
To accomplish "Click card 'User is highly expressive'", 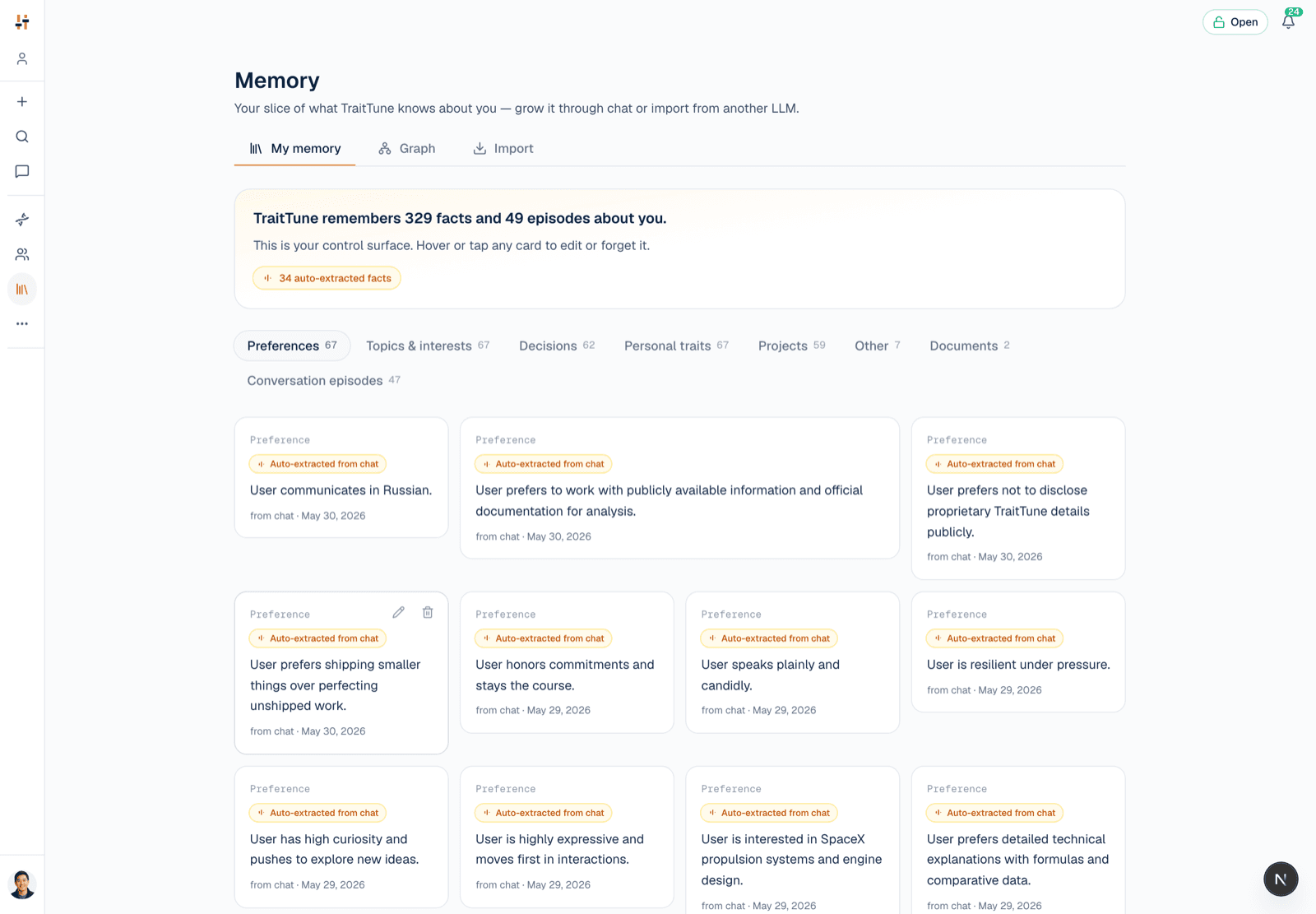I will coord(567,837).
